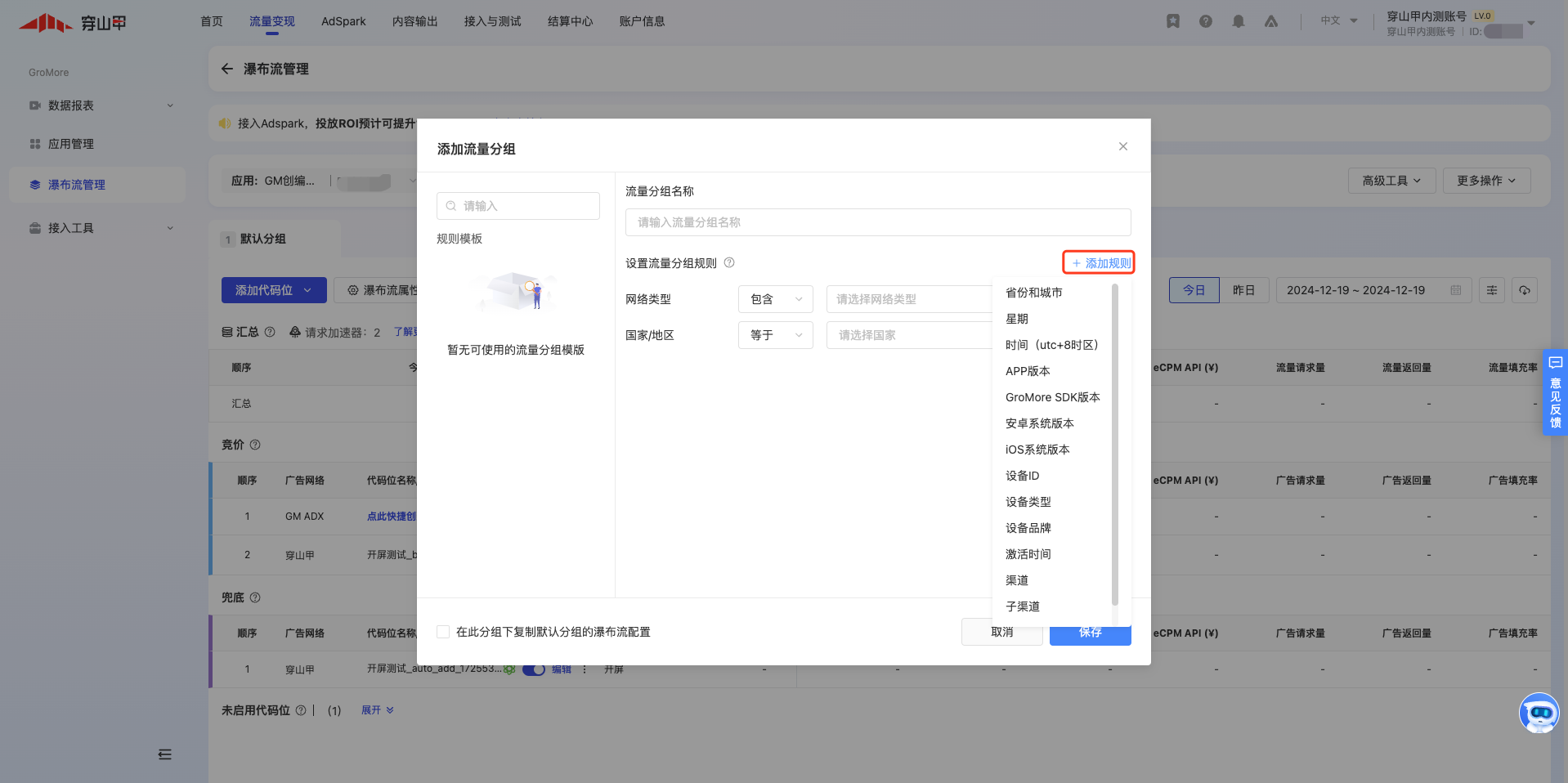Open the 等于 dropdown for 国家/地区

pyautogui.click(x=776, y=335)
